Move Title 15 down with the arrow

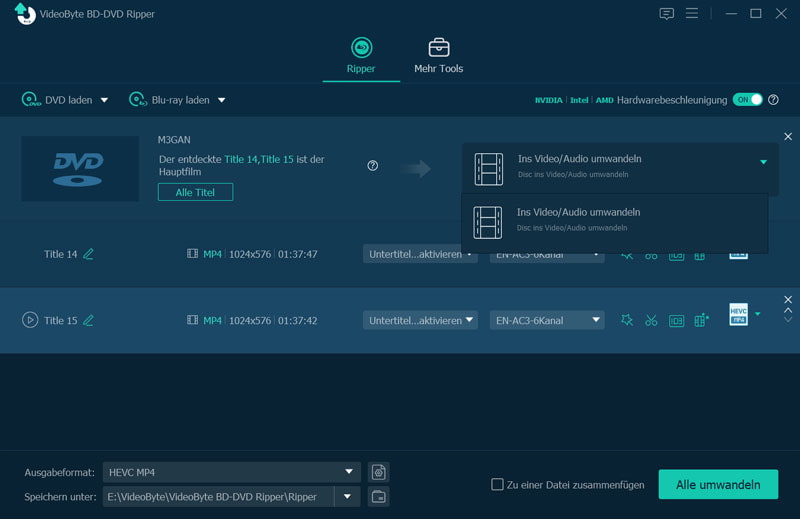click(x=788, y=320)
